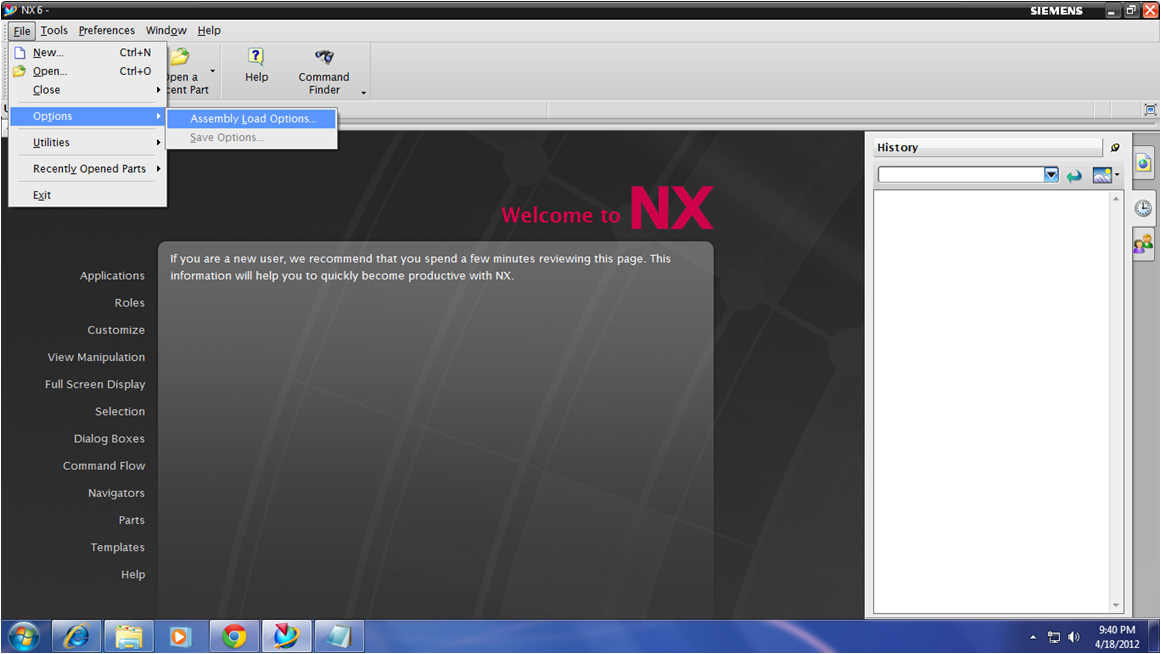This screenshot has width=1161, height=654.
Task: Open the File menu
Action: [x=21, y=30]
